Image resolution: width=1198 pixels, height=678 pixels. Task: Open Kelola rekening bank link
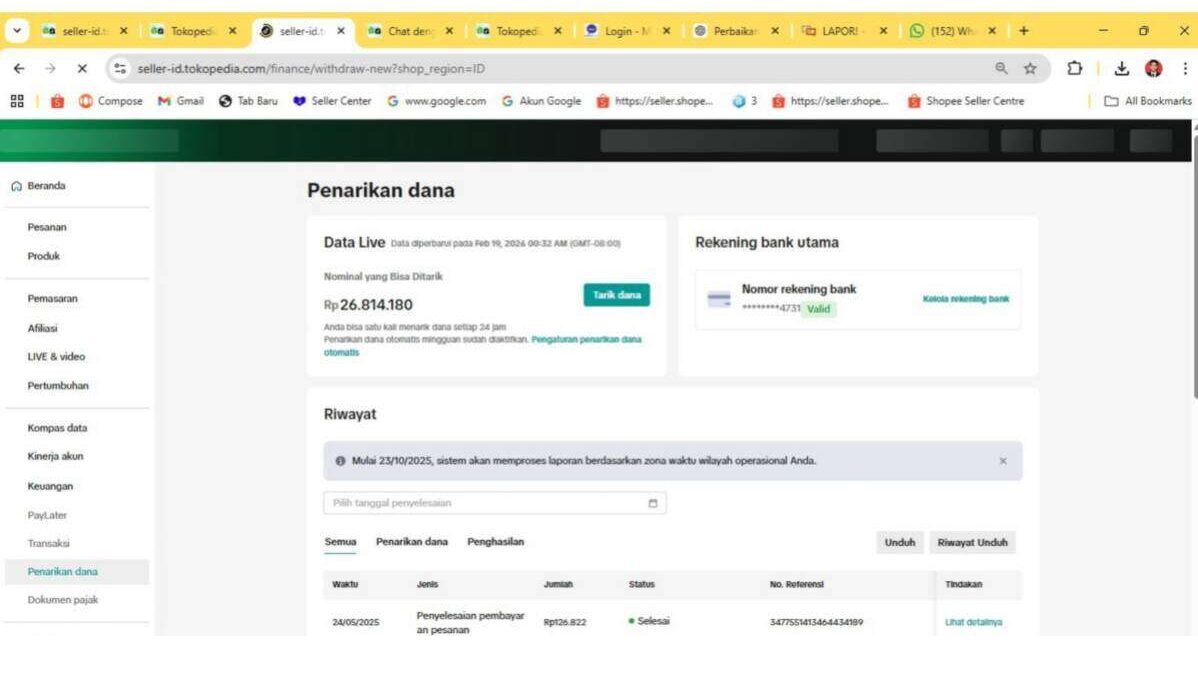[965, 299]
